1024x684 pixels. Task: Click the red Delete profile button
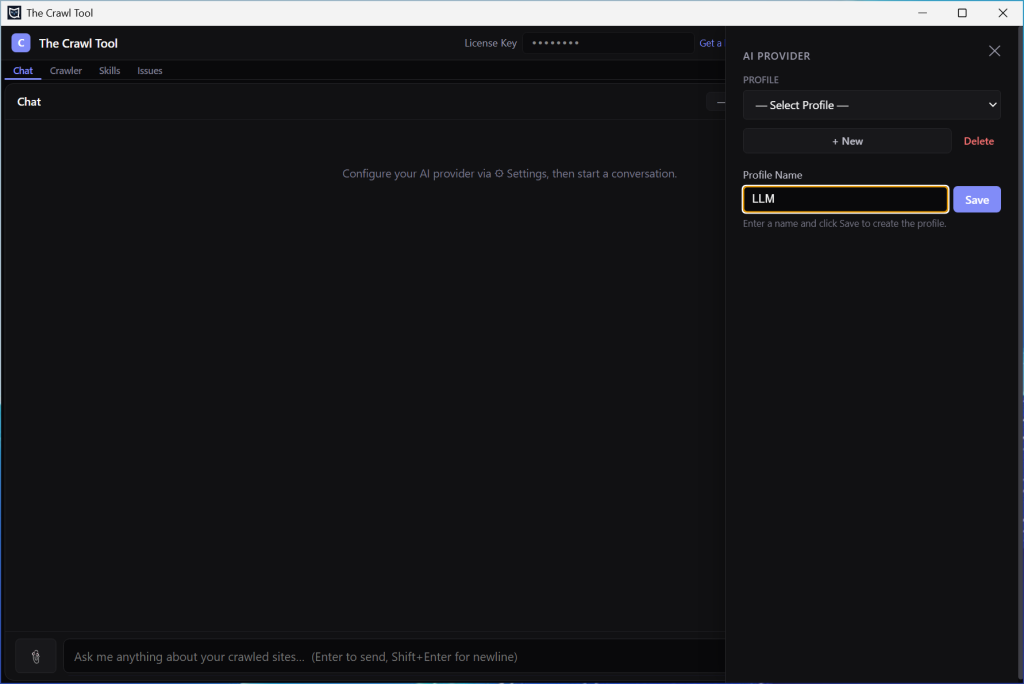[x=978, y=141]
